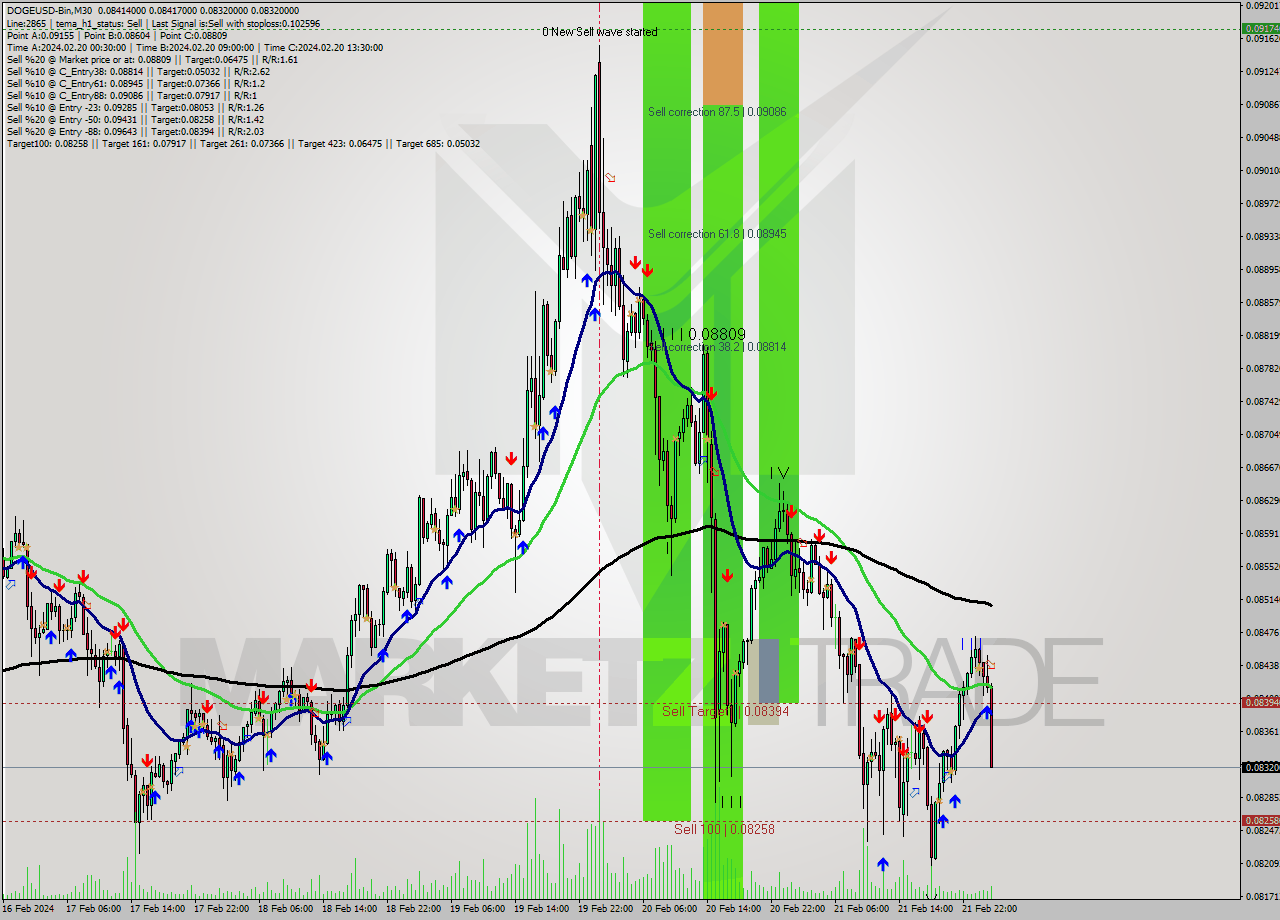Click the '19 Feb 06:00' time axis label
Viewport: 1280px width, 920px height.
click(x=477, y=909)
